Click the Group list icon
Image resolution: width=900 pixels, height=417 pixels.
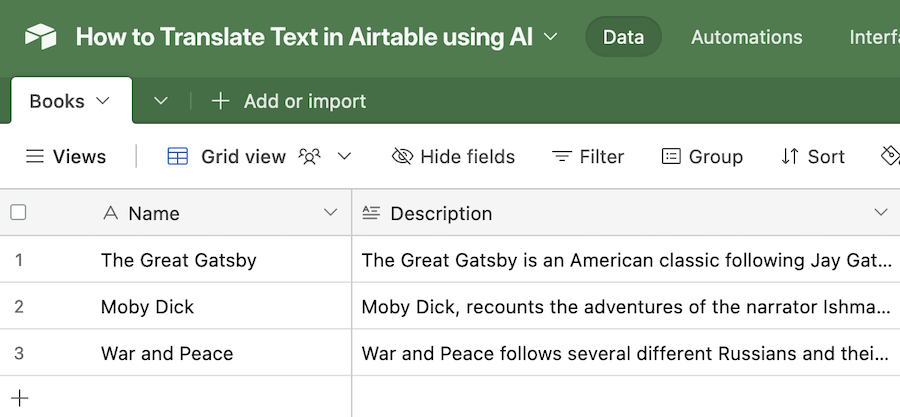671,157
